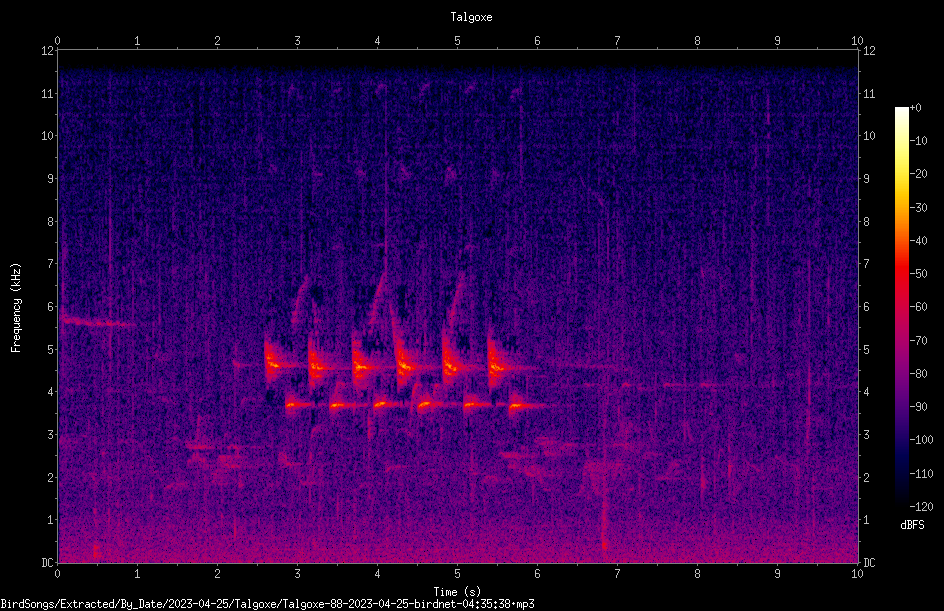944x611 pixels.
Task: Click the +0 label atop the colorbar
Action: [915, 107]
